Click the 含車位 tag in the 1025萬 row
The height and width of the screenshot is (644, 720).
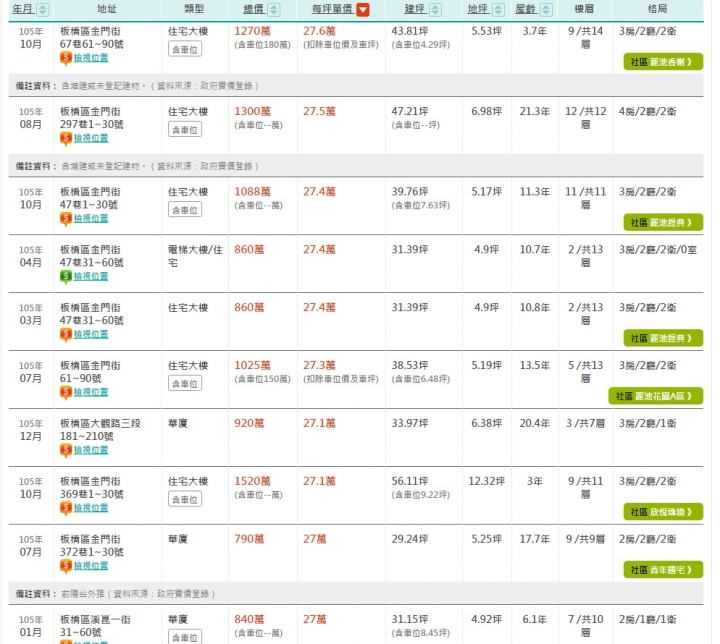click(x=185, y=384)
